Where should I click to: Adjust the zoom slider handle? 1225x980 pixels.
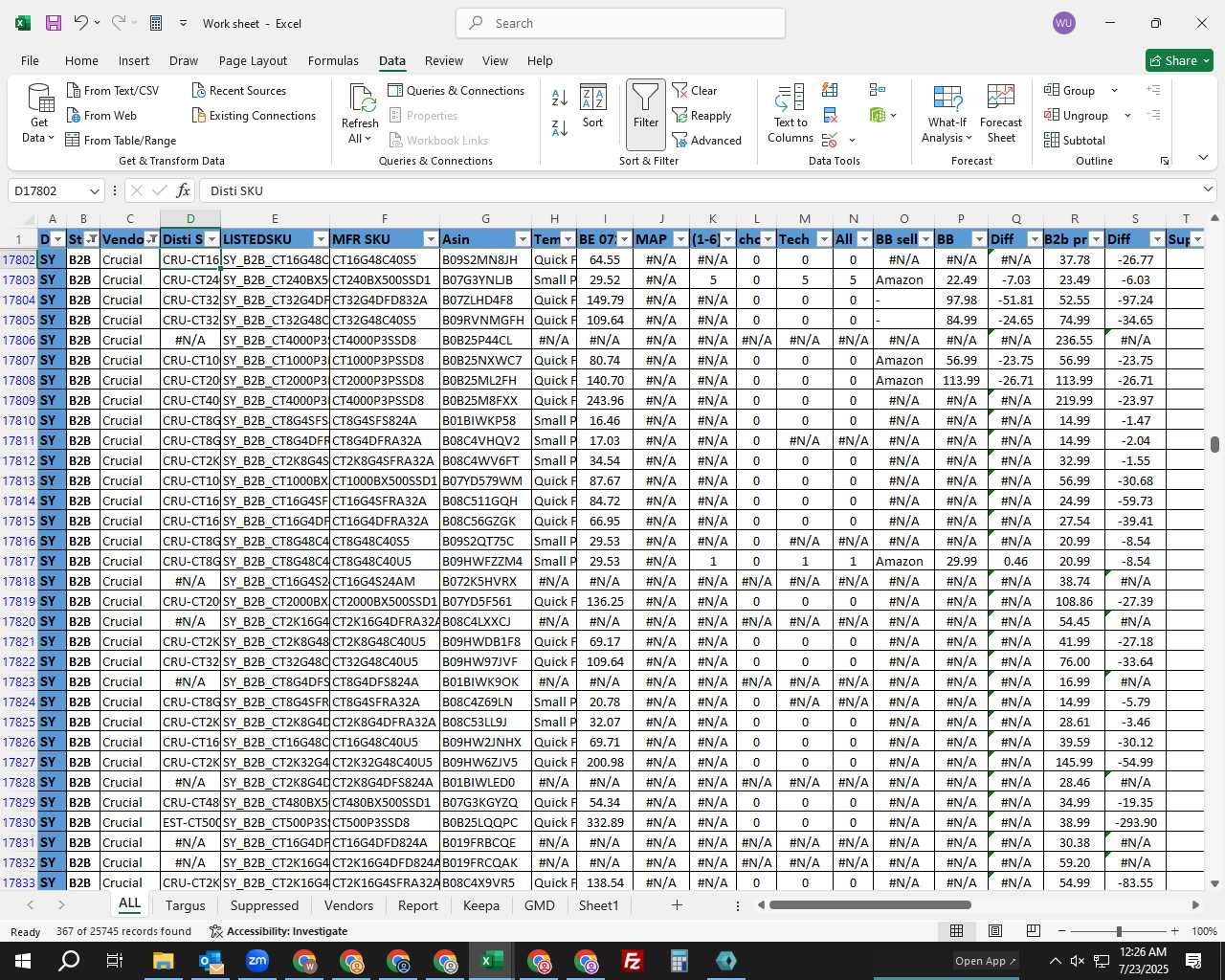pos(1119,931)
